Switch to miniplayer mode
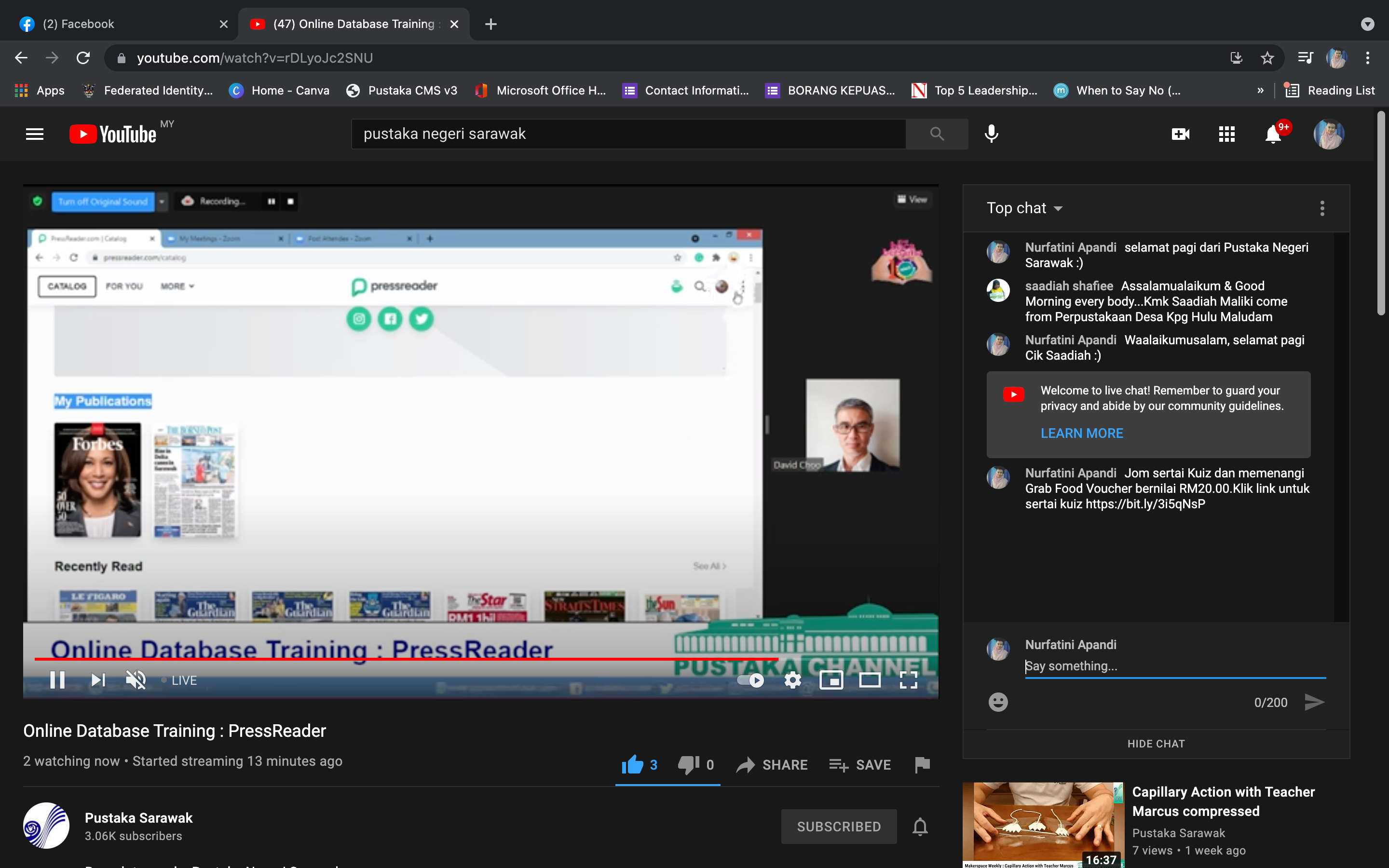The image size is (1389, 868). coord(831,680)
